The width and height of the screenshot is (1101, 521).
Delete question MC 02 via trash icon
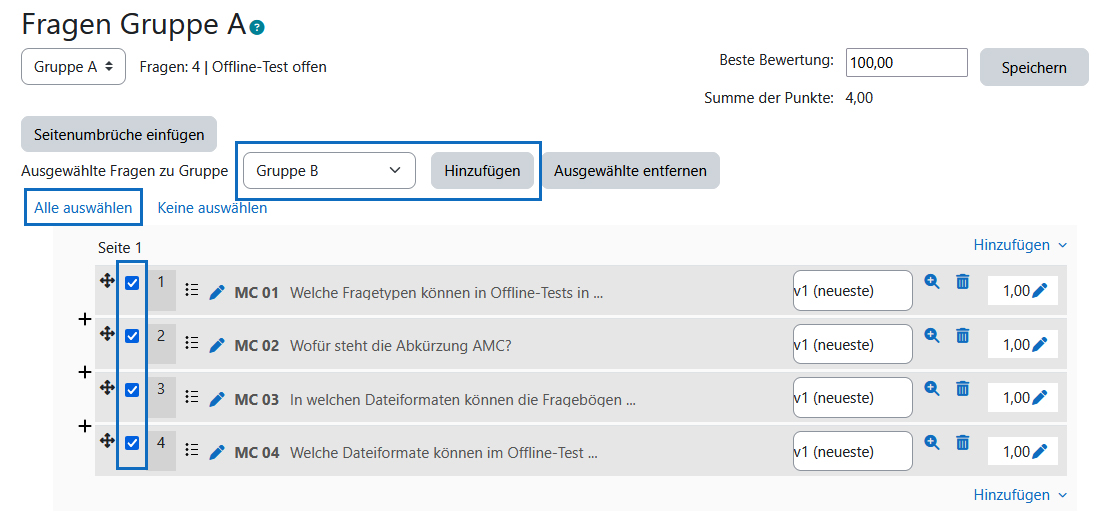pos(963,335)
